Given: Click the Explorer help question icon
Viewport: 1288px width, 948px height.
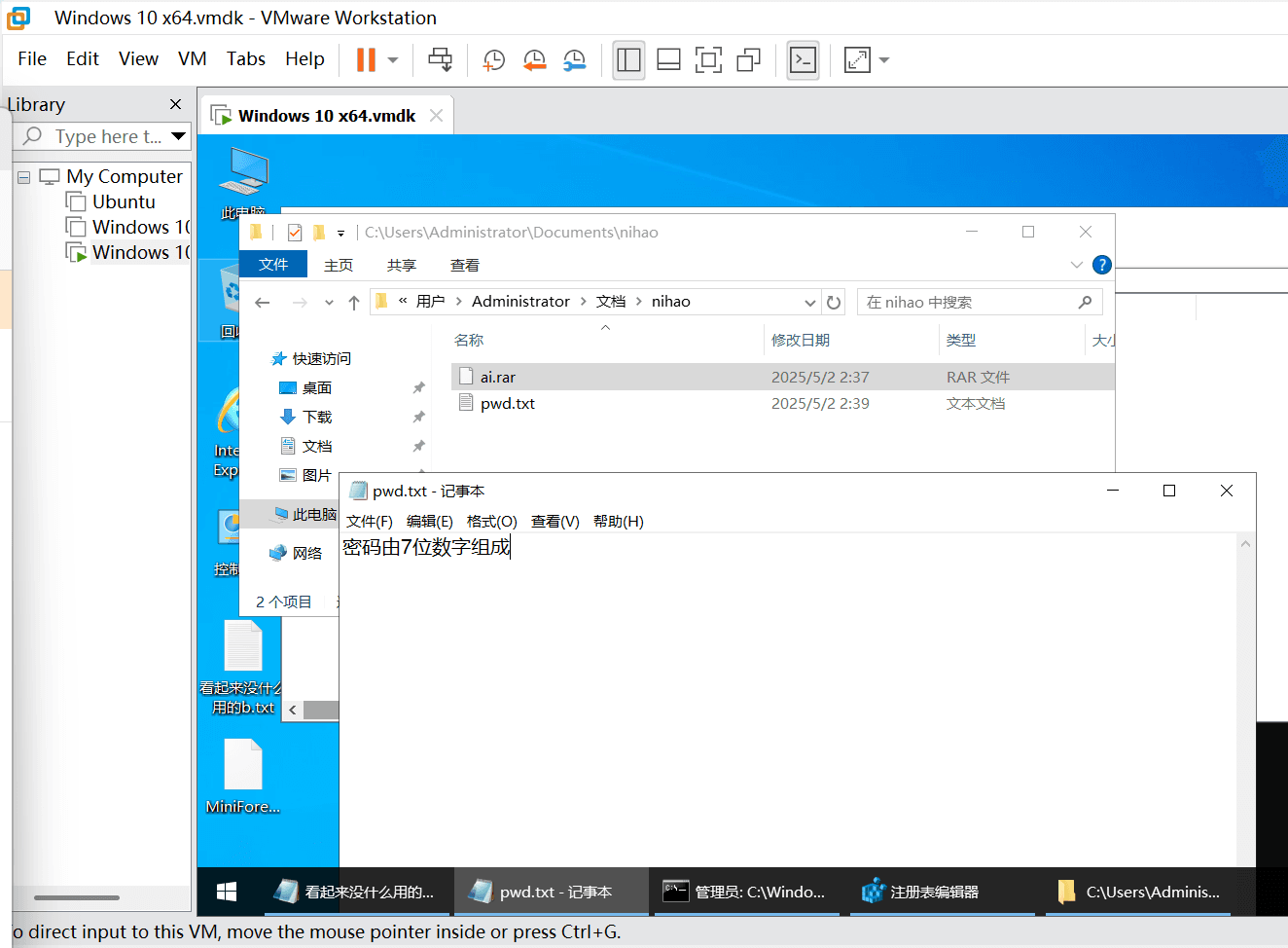Looking at the screenshot, I should [1102, 265].
